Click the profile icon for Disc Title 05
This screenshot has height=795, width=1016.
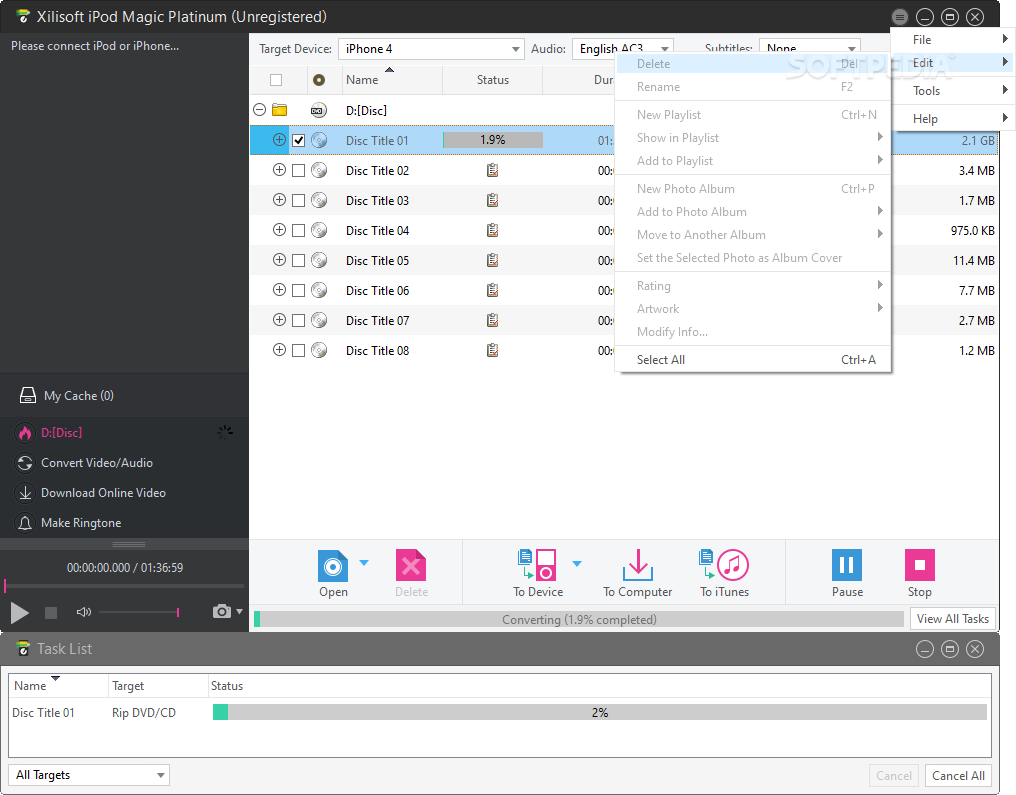click(492, 260)
